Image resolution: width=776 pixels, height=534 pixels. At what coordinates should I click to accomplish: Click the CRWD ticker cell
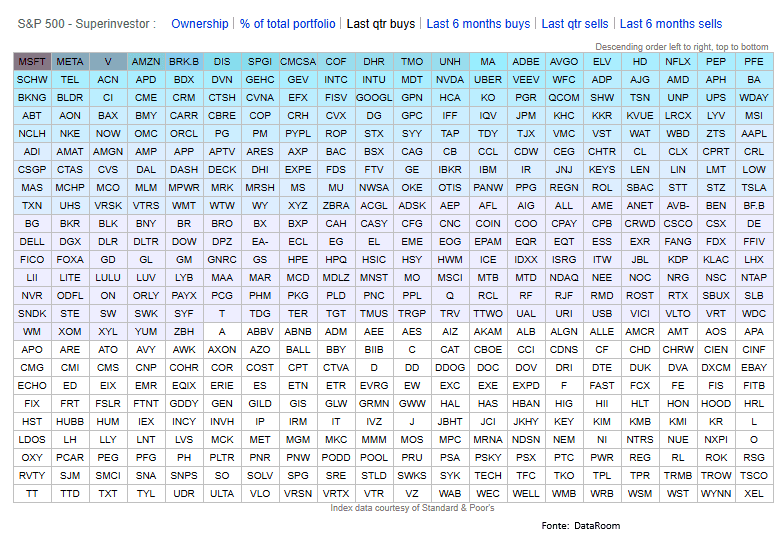[640, 224]
